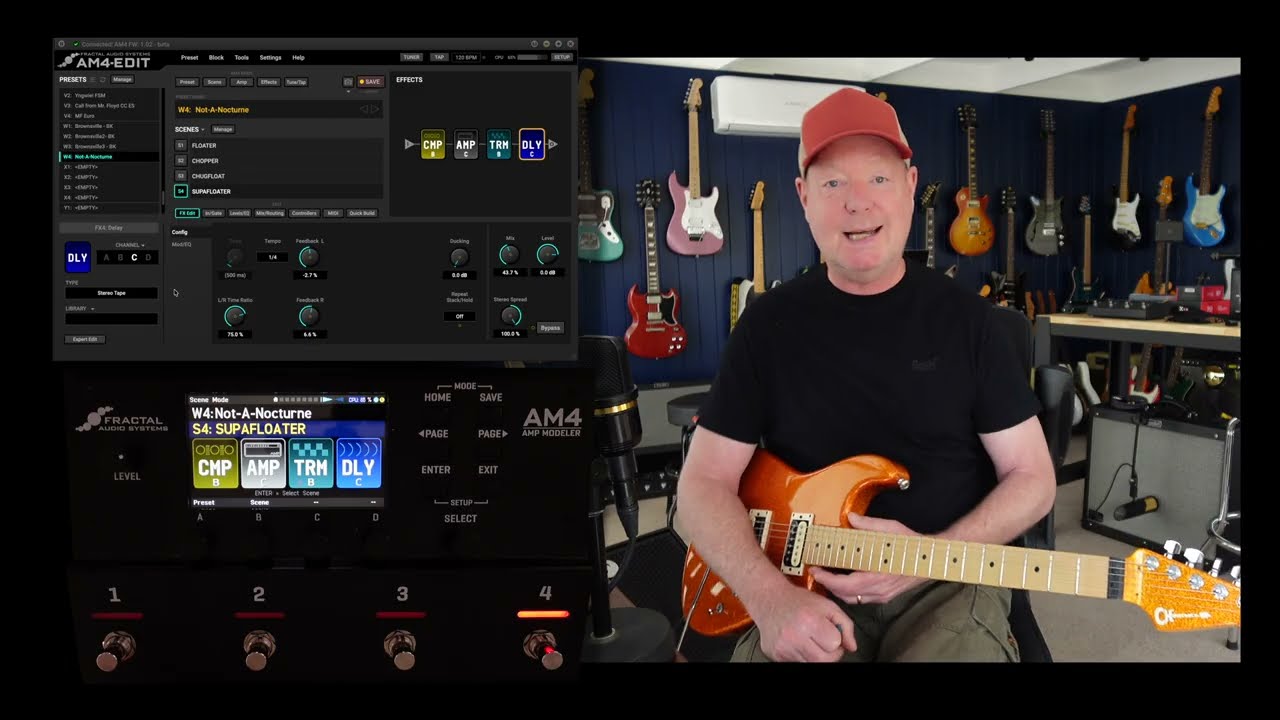Viewport: 1280px width, 720px height.
Task: Open the Tools menu
Action: tap(241, 57)
